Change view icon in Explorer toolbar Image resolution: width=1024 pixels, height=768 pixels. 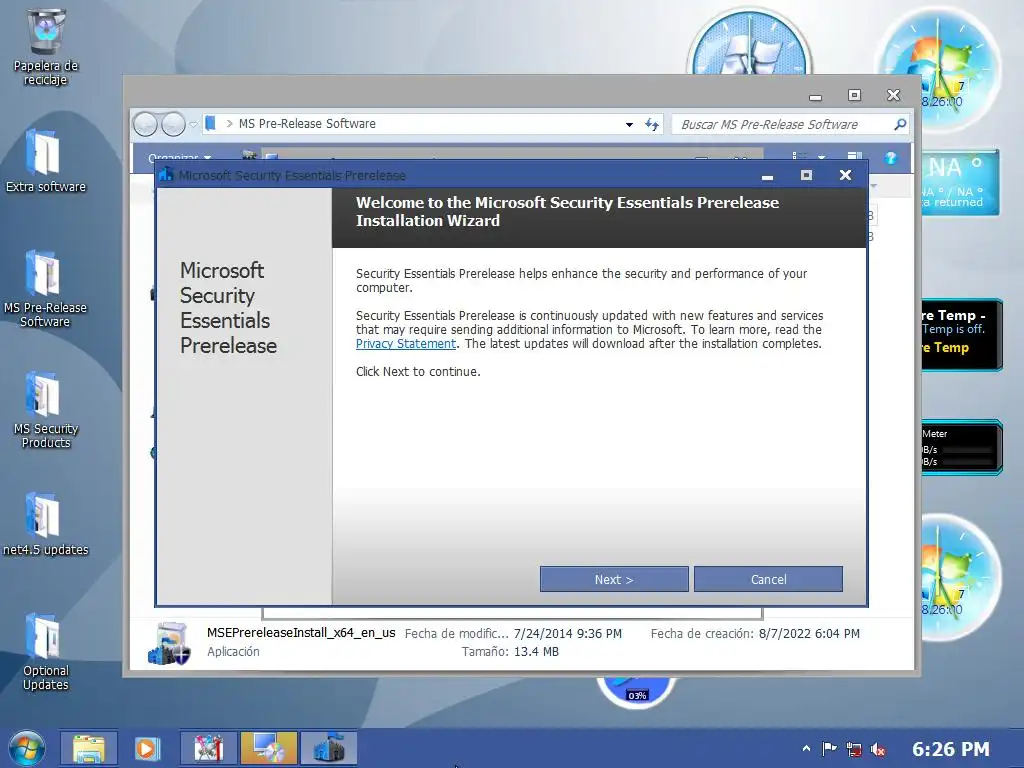pos(799,157)
